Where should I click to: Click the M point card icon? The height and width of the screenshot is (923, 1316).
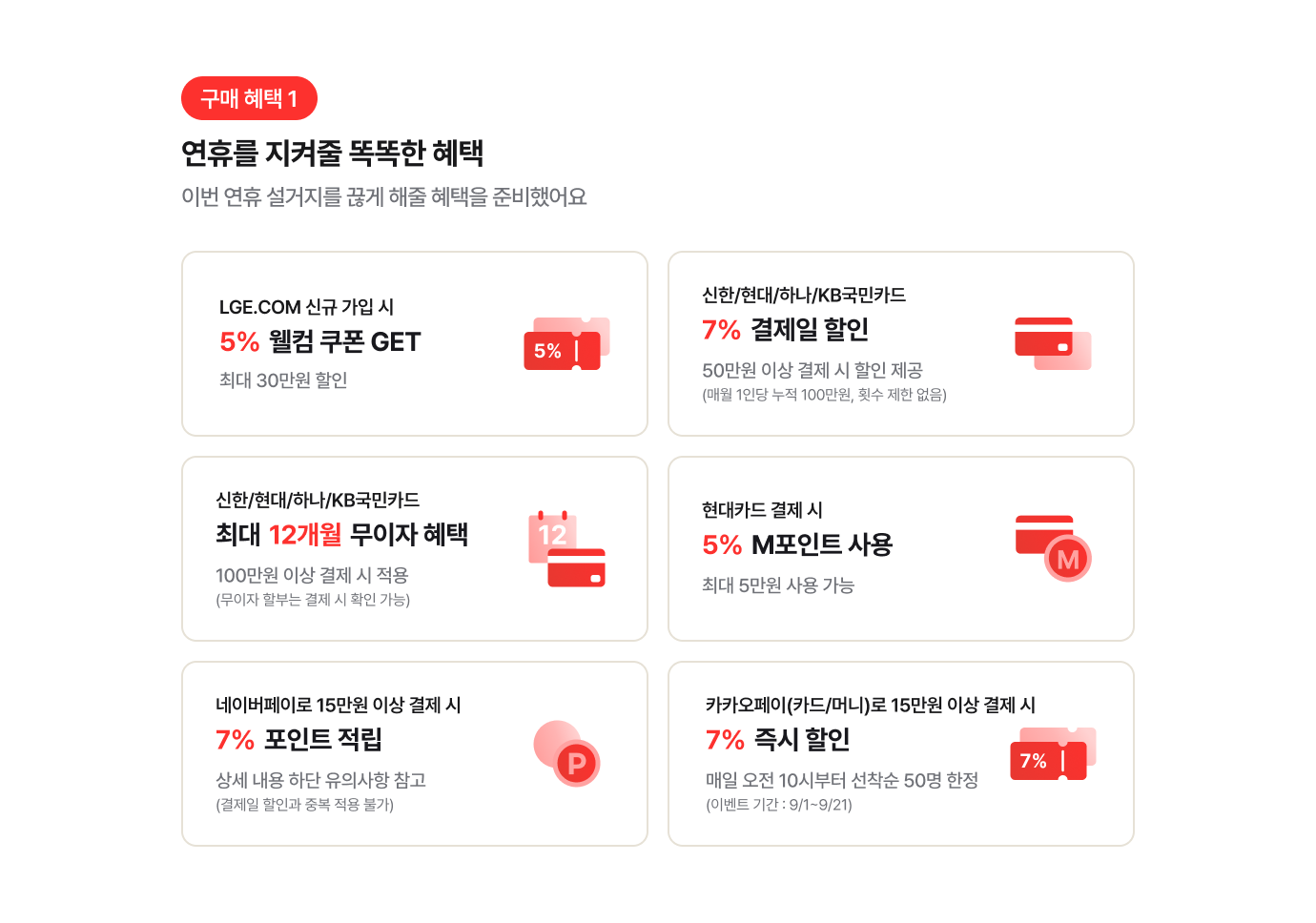click(x=1053, y=548)
